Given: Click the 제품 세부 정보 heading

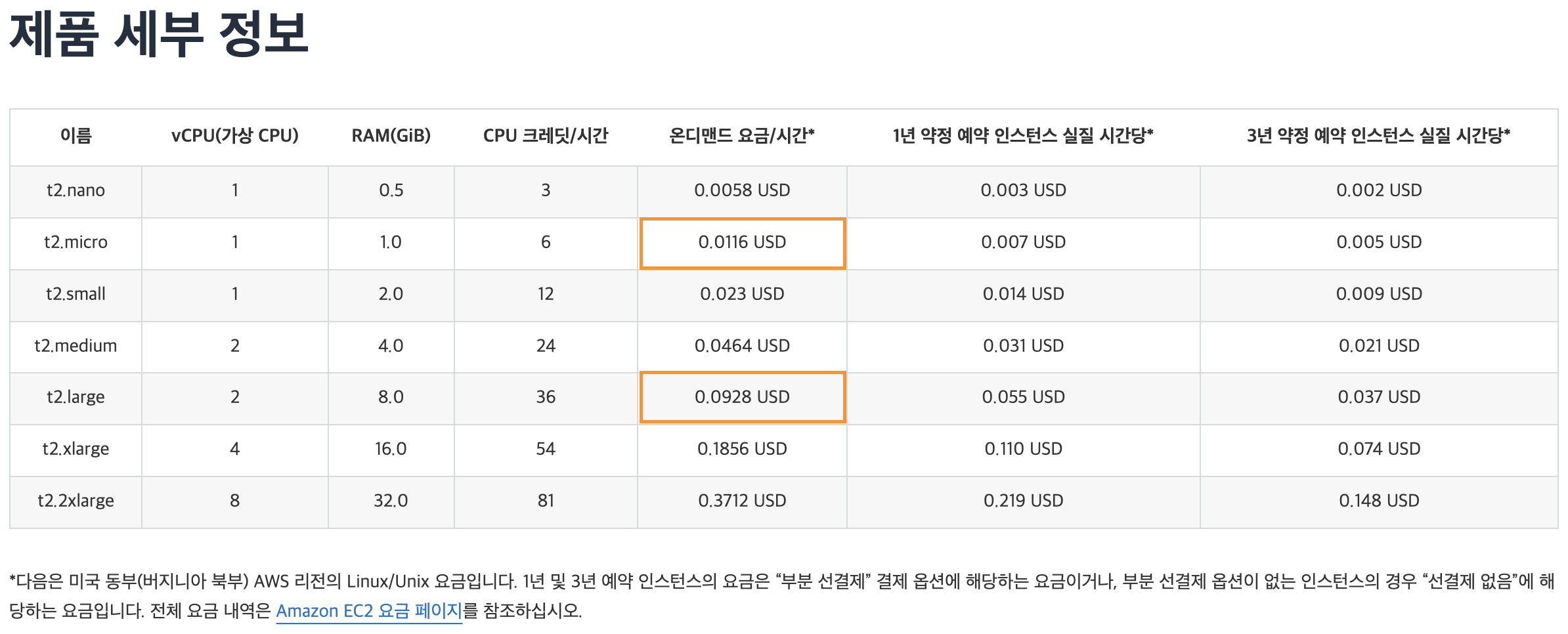Looking at the screenshot, I should (158, 34).
